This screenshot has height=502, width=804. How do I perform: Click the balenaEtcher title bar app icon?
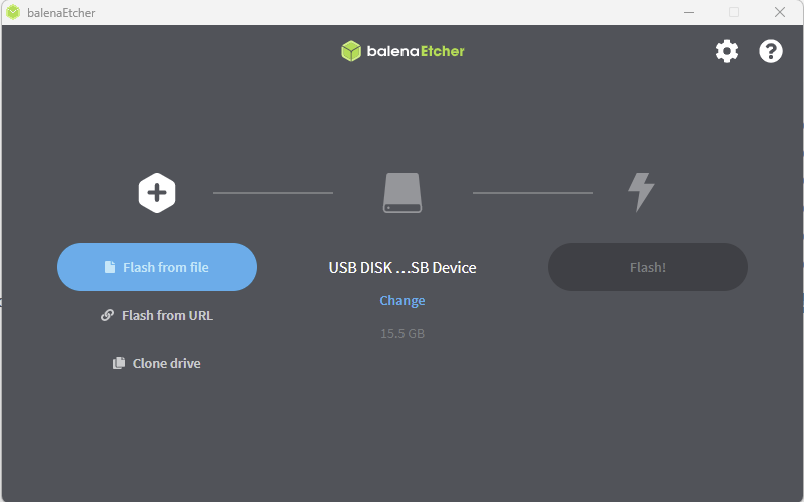click(x=13, y=12)
